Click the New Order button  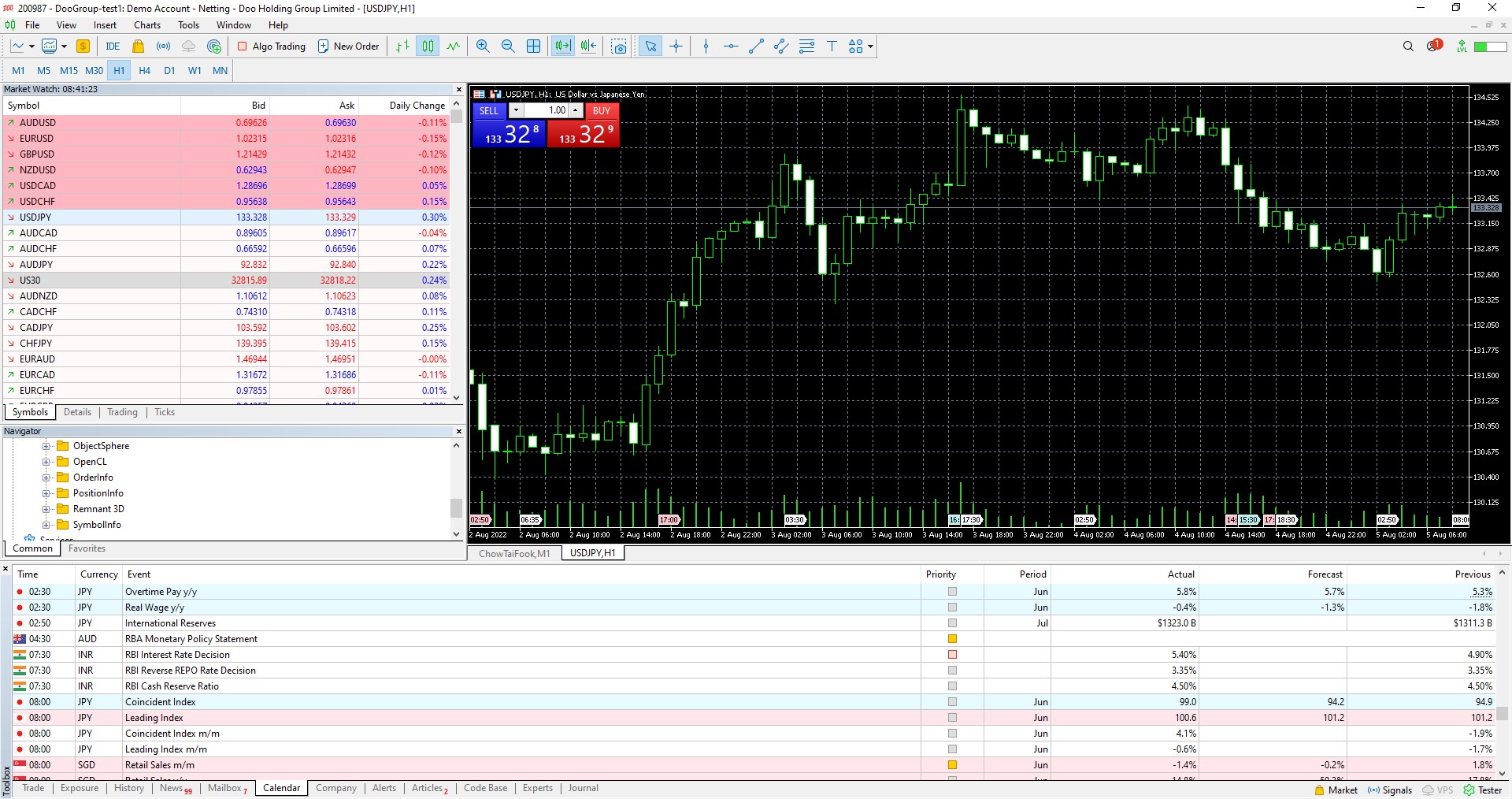click(x=348, y=46)
